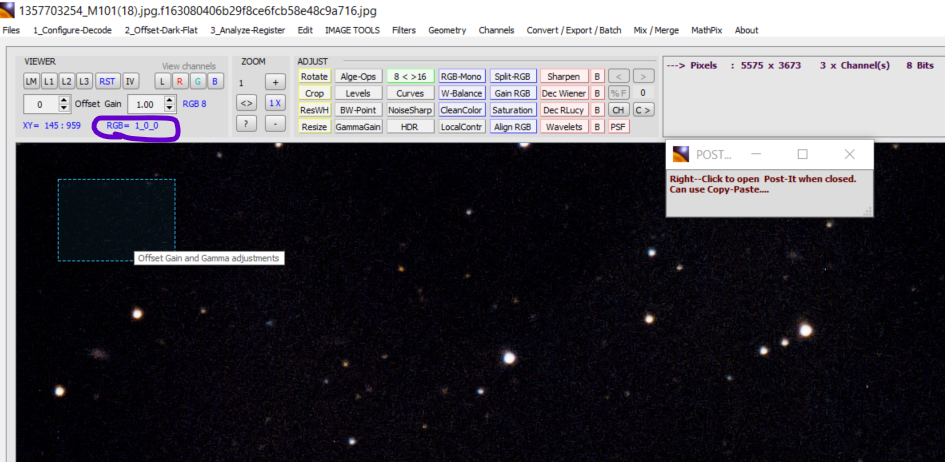Click the B button beside Dec Wiener
Image resolution: width=945 pixels, height=462 pixels.
(597, 93)
